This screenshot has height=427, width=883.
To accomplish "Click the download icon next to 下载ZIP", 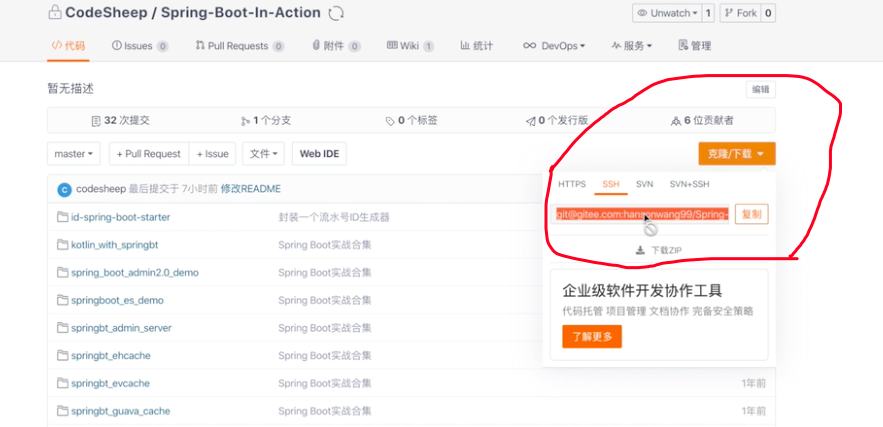I will tap(640, 250).
